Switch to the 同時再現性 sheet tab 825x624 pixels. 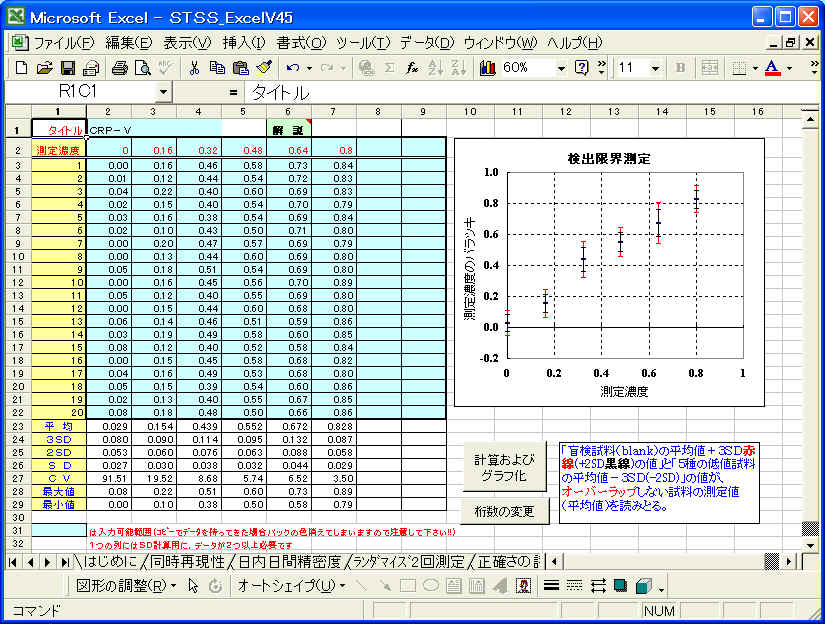(187, 562)
